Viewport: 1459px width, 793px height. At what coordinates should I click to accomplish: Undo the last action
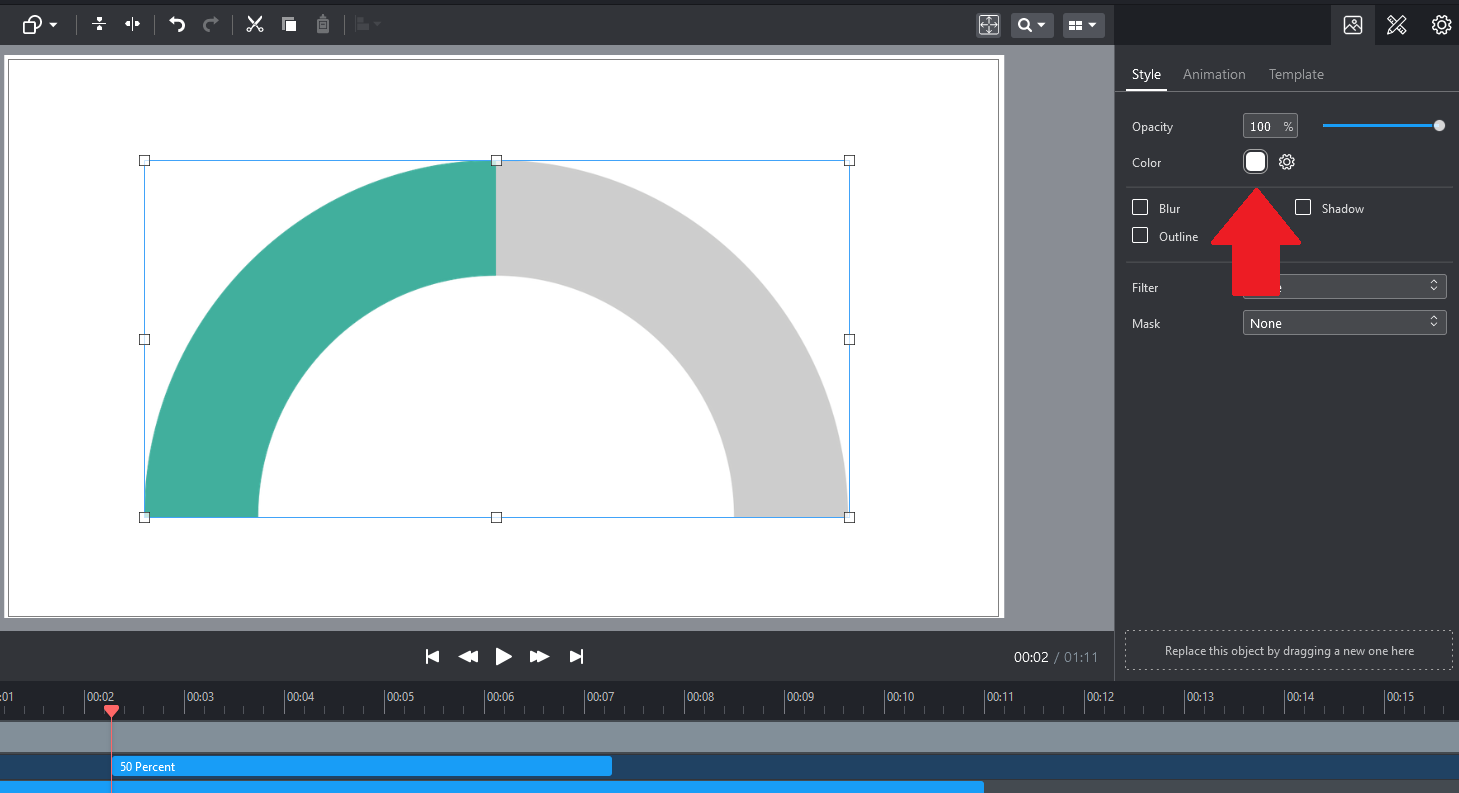click(x=177, y=25)
